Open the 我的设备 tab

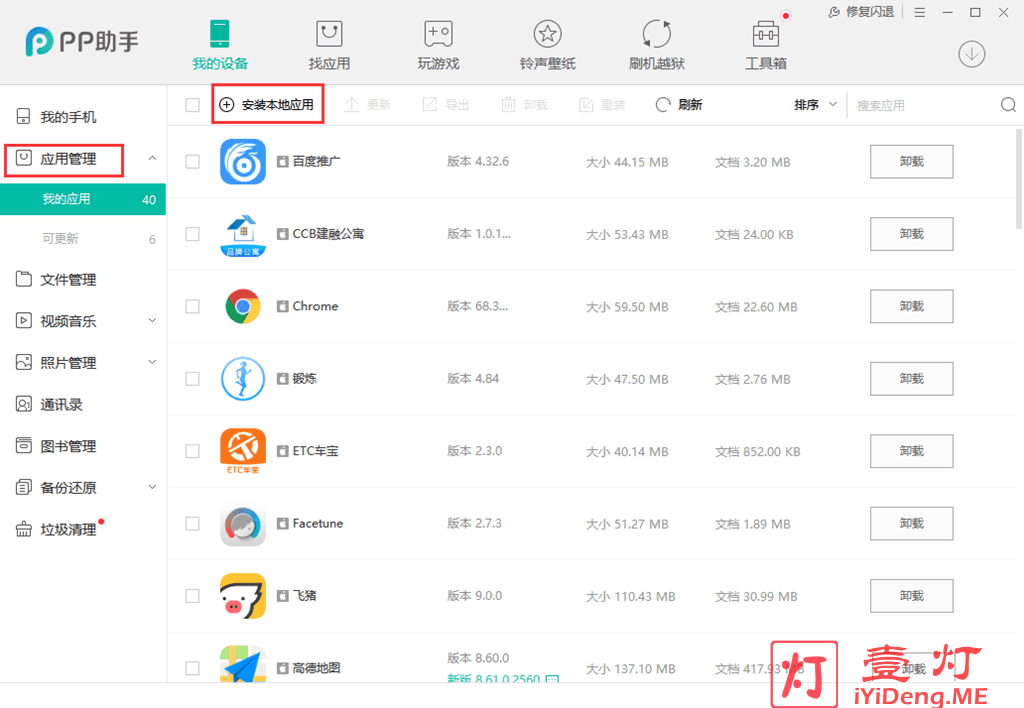pos(219,45)
